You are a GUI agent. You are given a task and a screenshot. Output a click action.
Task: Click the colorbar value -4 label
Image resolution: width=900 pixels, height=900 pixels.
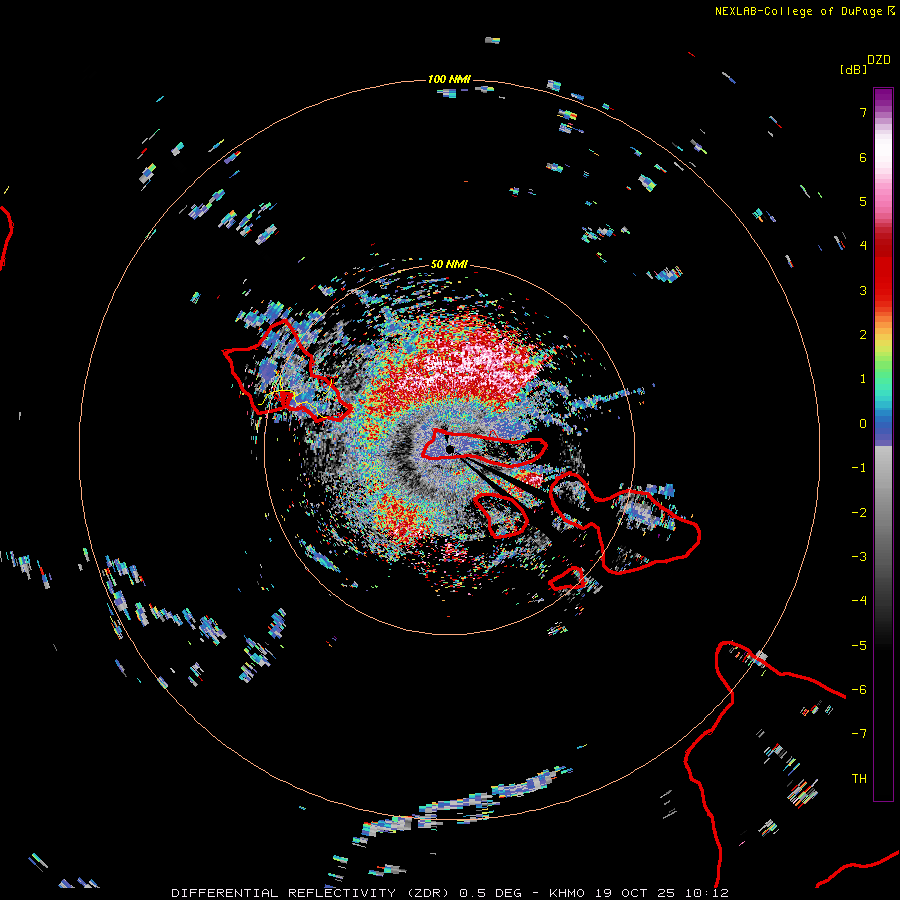(x=859, y=600)
